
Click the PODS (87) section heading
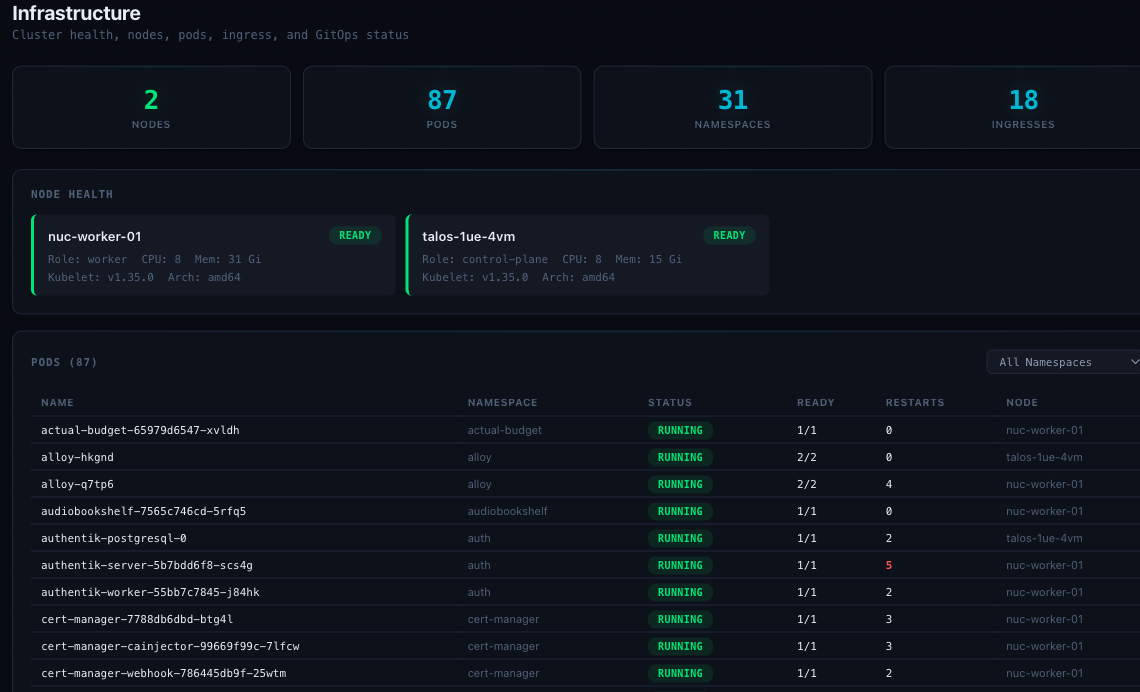[x=64, y=362]
